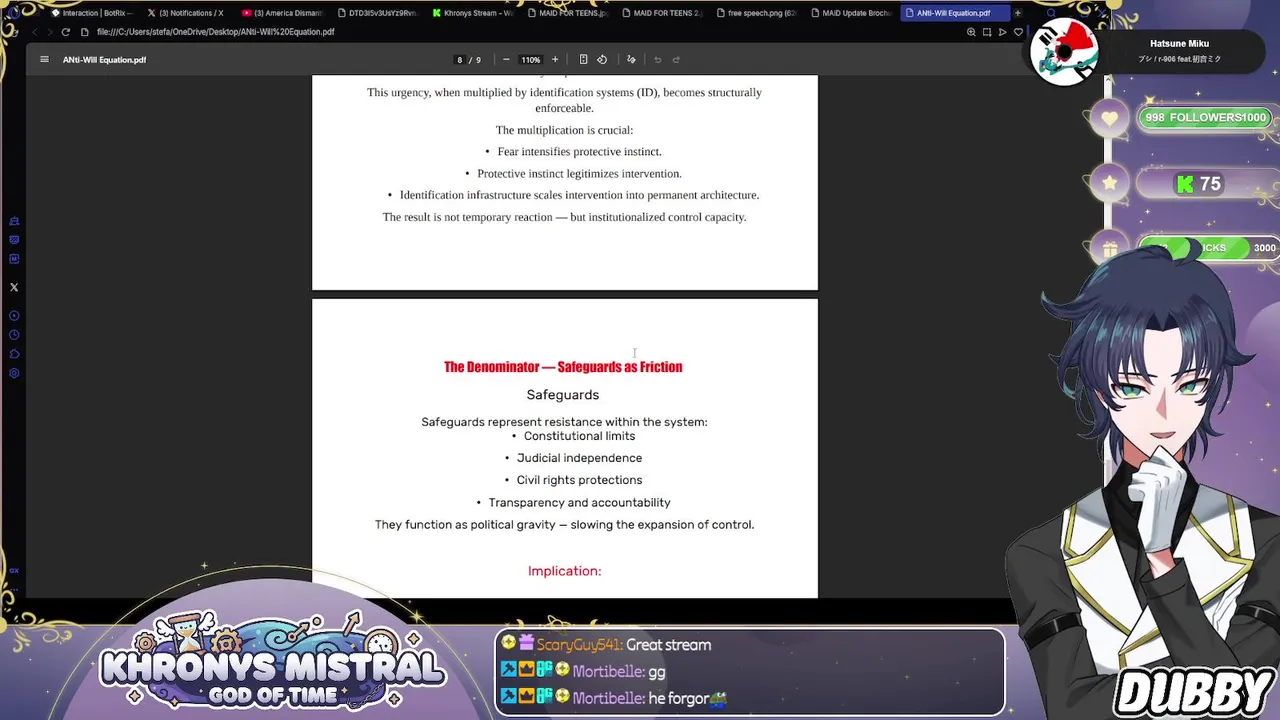1280x720 pixels.
Task: Open the second icon in the browser sidebar
Action: (x=14, y=240)
